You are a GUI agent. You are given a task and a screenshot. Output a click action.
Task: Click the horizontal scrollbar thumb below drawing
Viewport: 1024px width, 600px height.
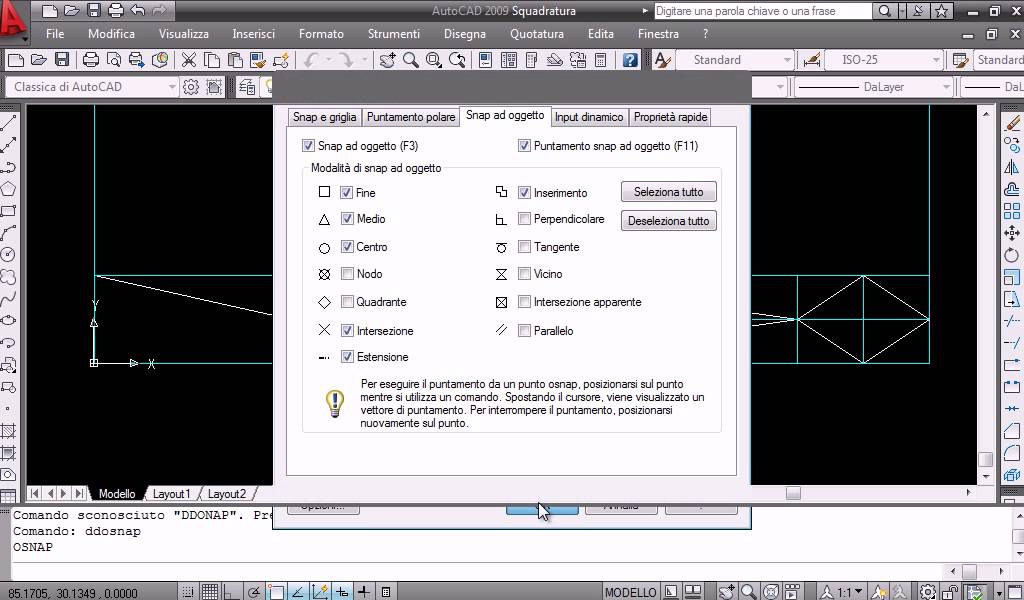click(x=793, y=494)
